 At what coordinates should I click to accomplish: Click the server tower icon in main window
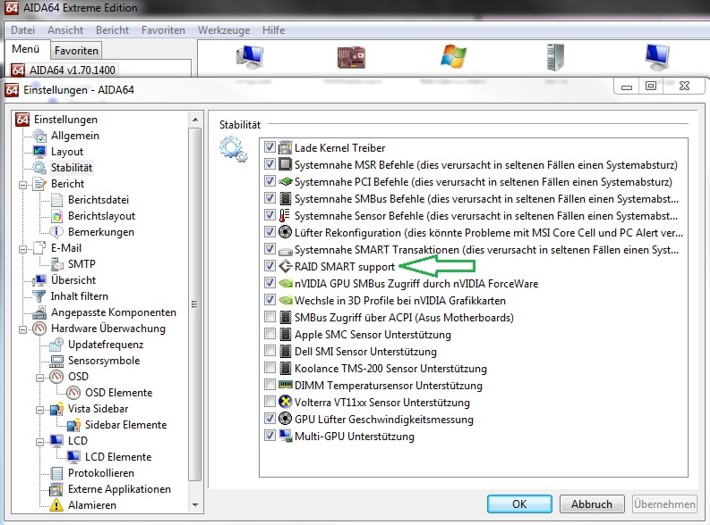[x=556, y=57]
